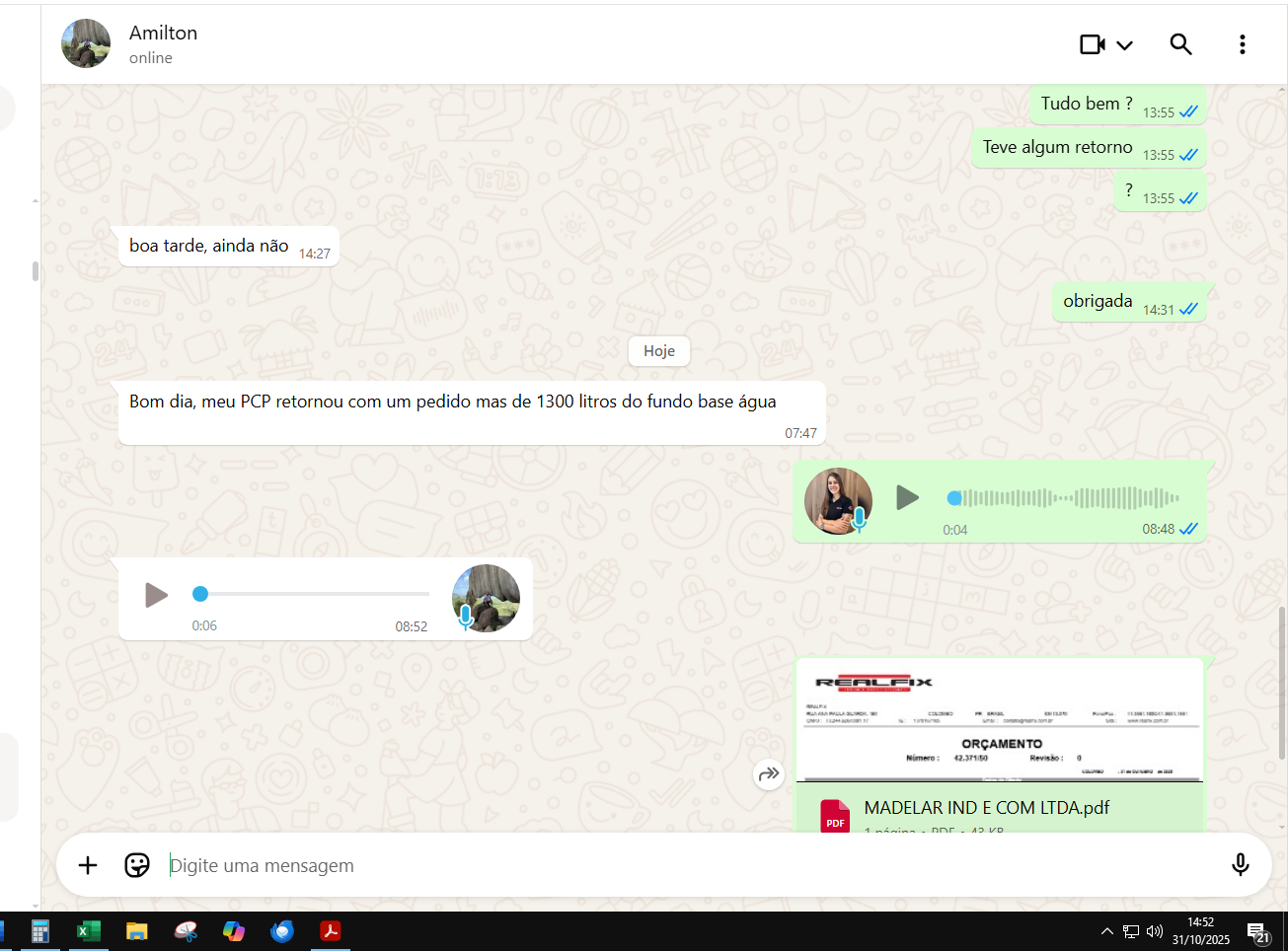
Task: Open the three-dot chat menu
Action: pos(1242,44)
